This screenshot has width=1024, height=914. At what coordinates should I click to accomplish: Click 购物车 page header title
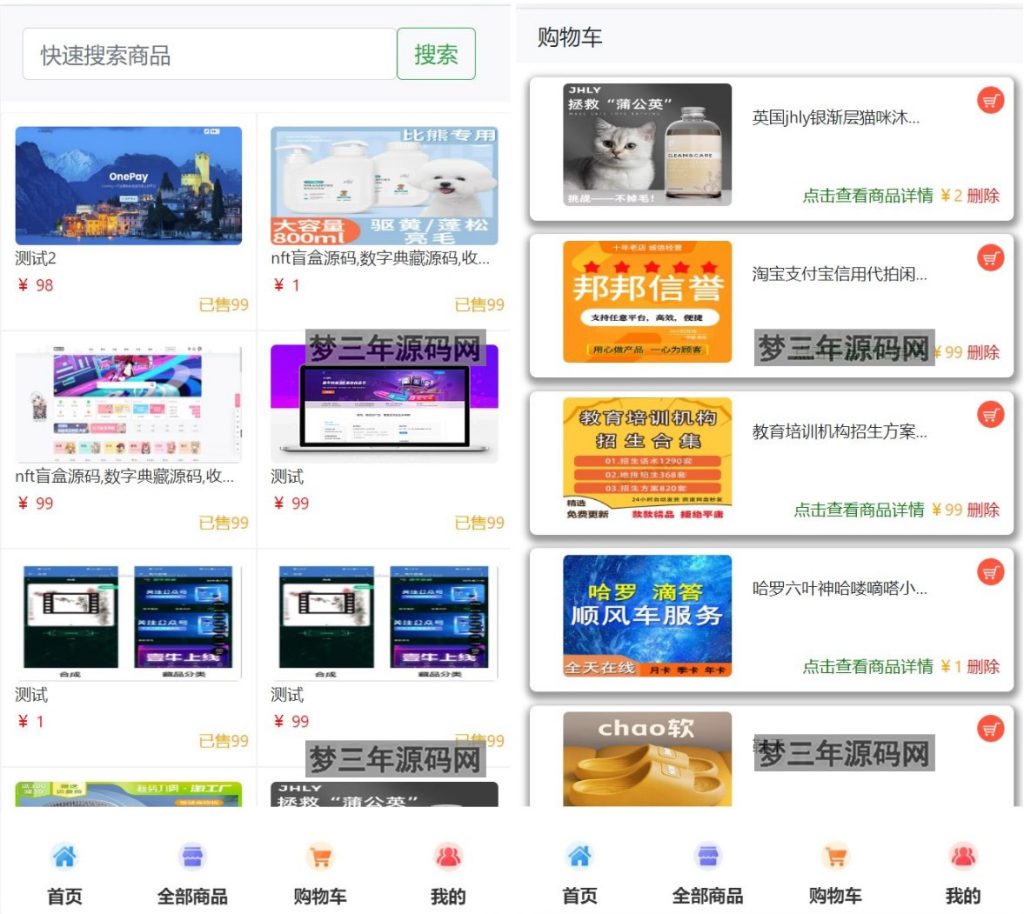[x=569, y=37]
